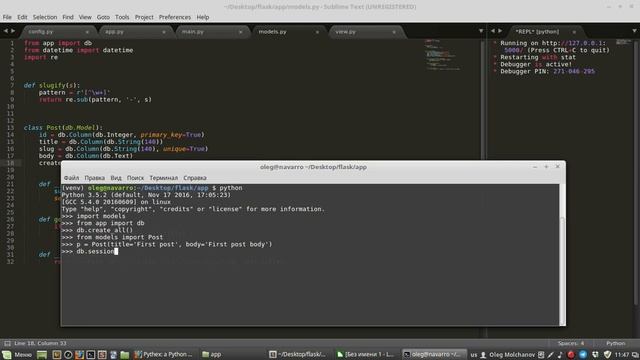This screenshot has height=360, width=640.
Task: Open the terminal 'Вид' menu
Action: (116, 178)
